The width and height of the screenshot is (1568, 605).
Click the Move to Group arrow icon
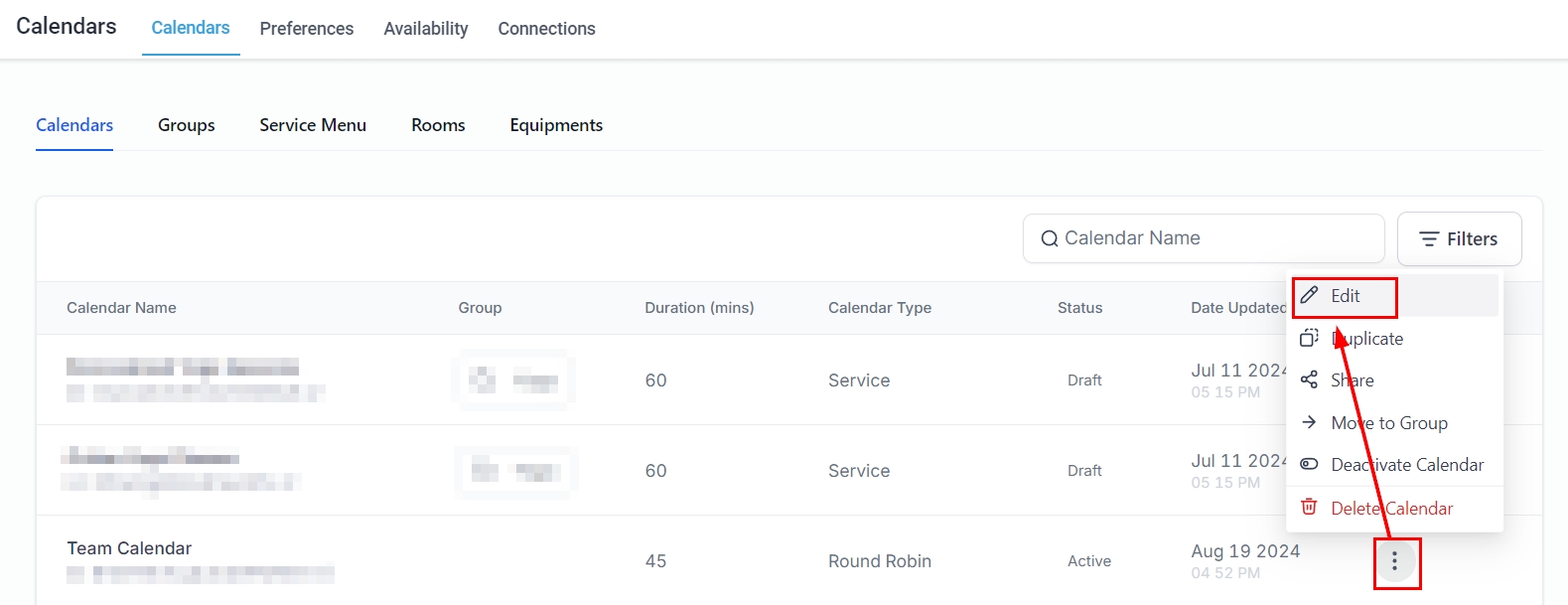[1310, 423]
